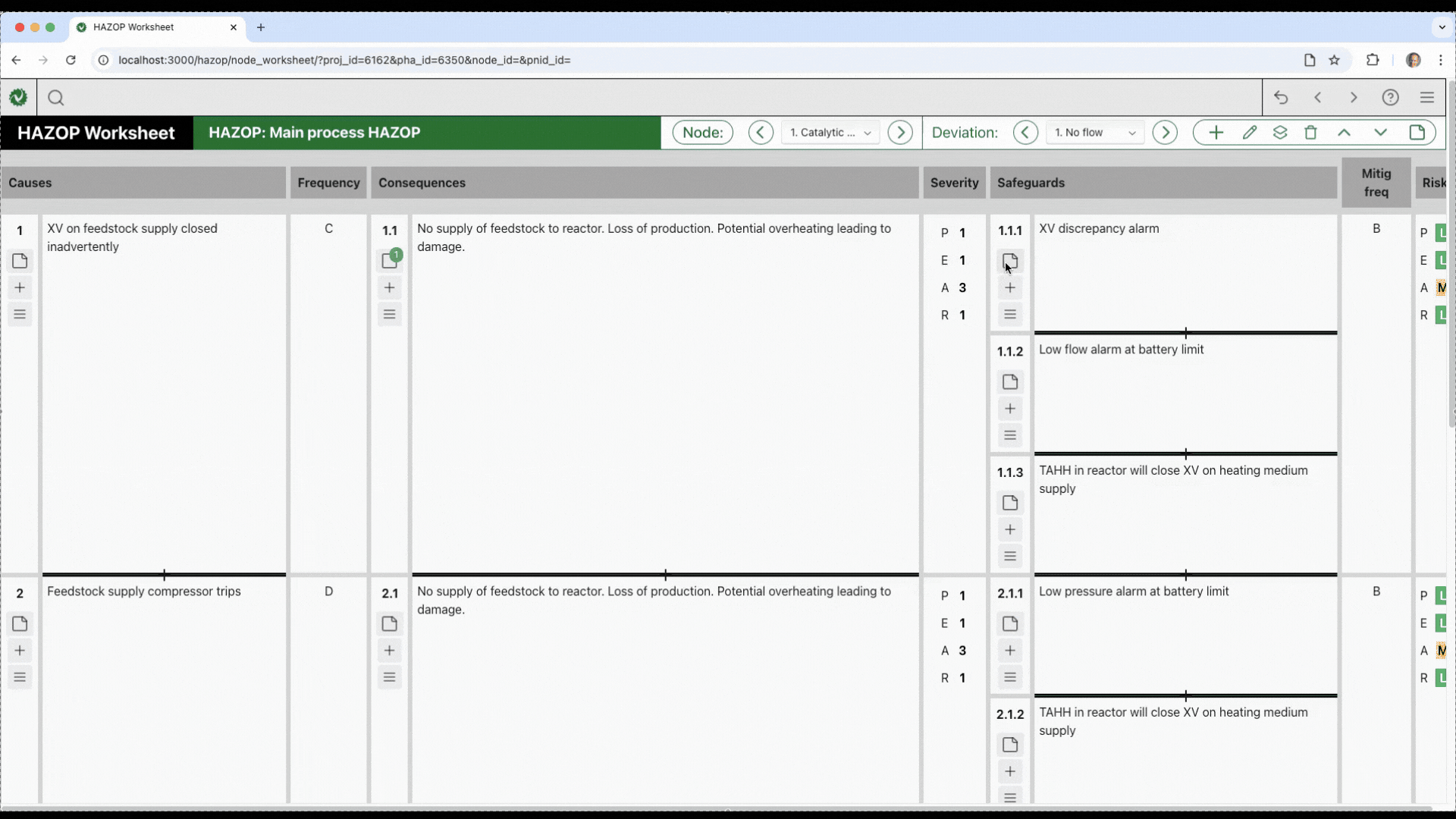
Task: Click safeguard text XV discrepancy alarm
Action: 1098,228
